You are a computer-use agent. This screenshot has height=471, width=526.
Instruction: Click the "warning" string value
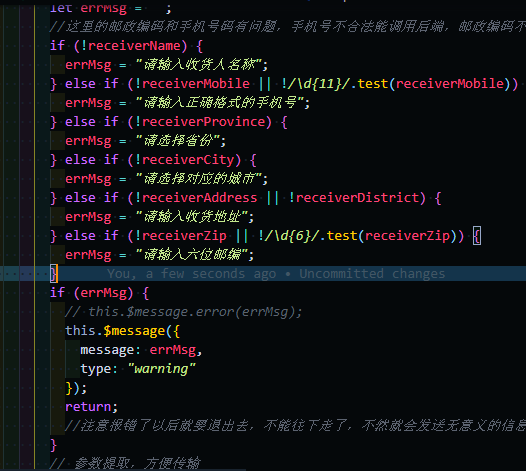[x=161, y=369]
